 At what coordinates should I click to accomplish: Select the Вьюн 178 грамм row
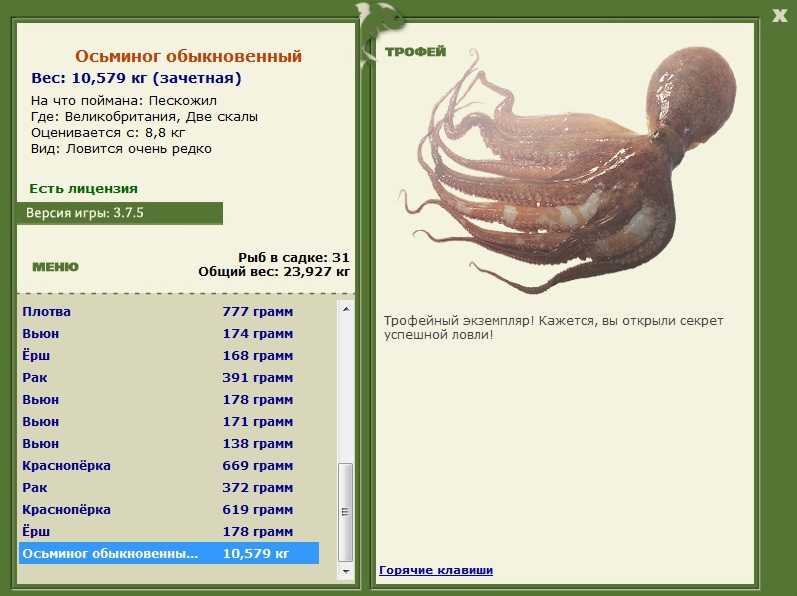169,400
